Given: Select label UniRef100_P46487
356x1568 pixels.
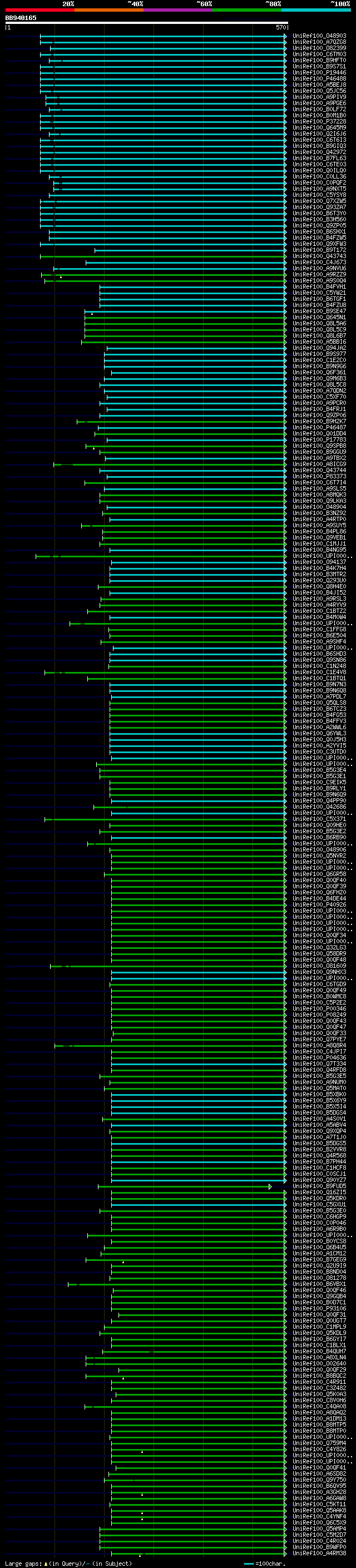Looking at the screenshot, I should click(319, 427).
